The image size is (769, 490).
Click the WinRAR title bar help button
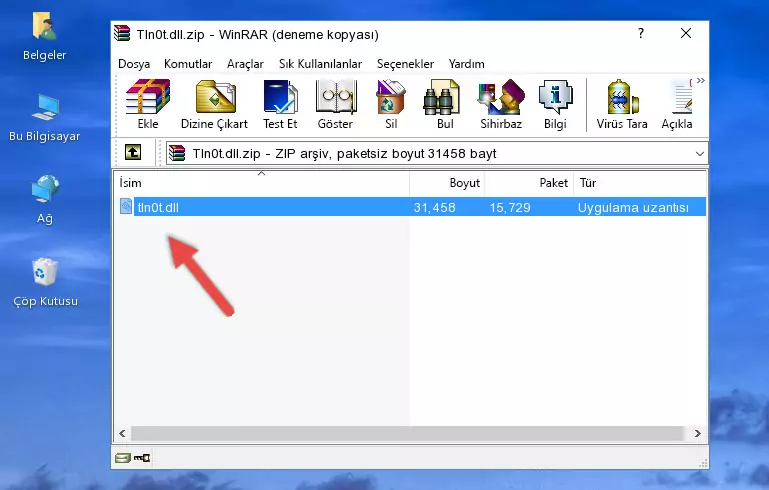click(641, 33)
